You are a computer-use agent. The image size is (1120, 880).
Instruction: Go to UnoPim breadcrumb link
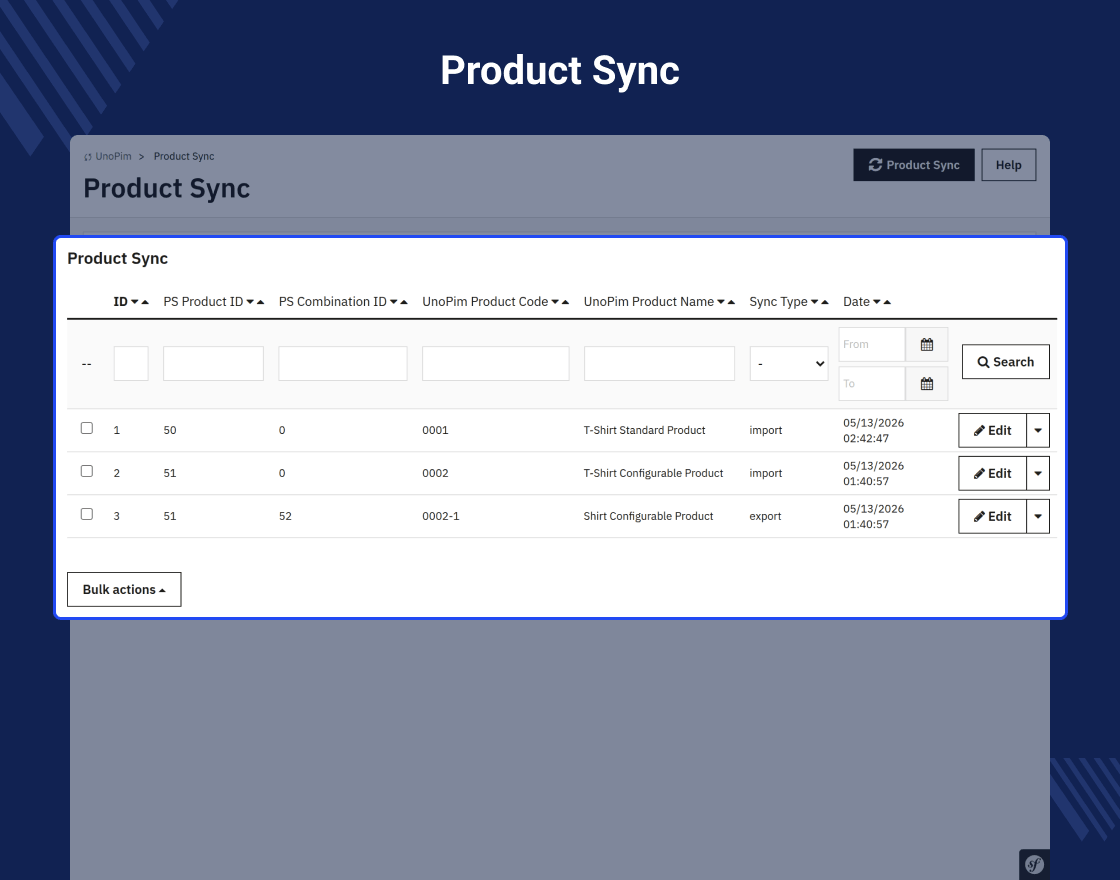click(x=114, y=156)
